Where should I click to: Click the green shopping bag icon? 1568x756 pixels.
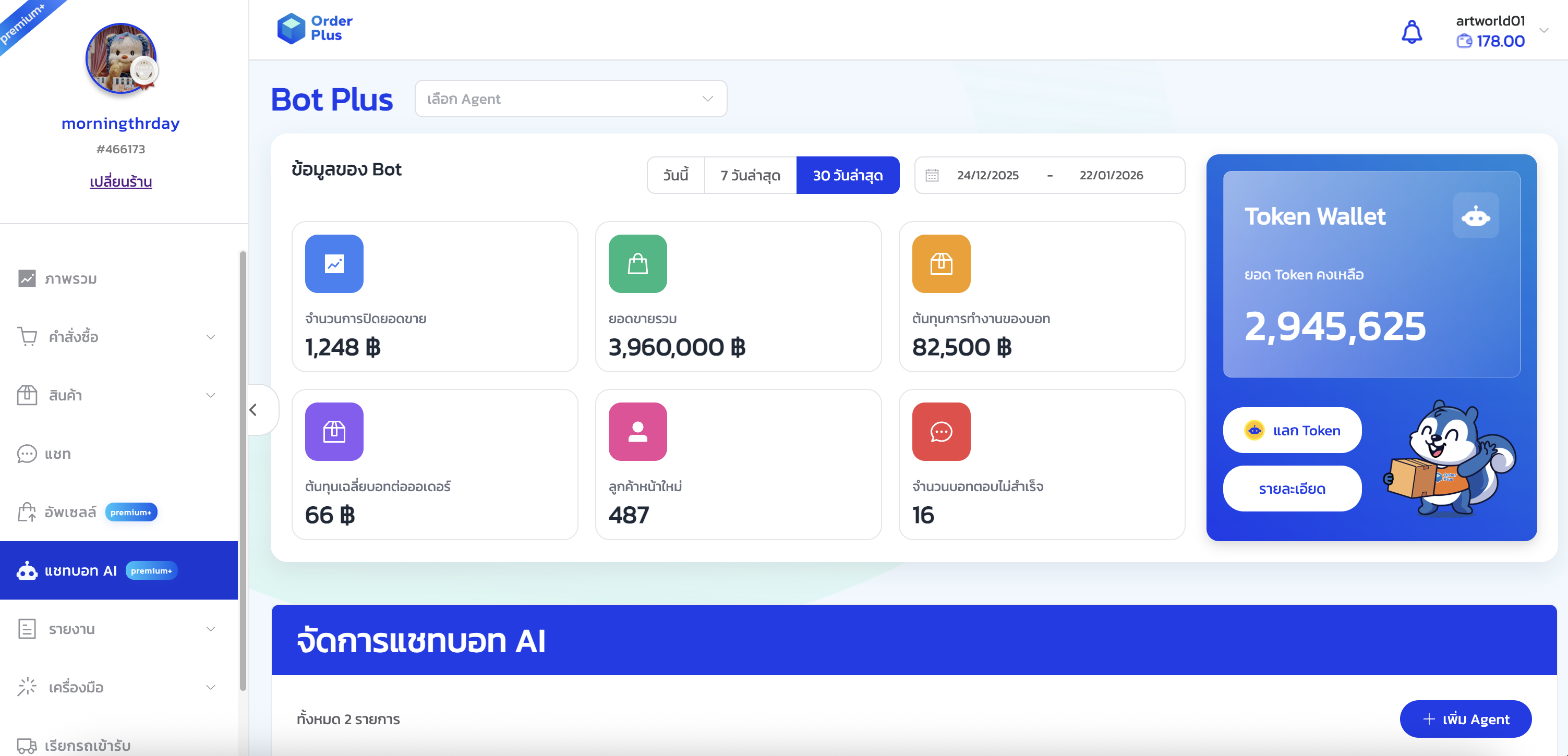click(637, 263)
